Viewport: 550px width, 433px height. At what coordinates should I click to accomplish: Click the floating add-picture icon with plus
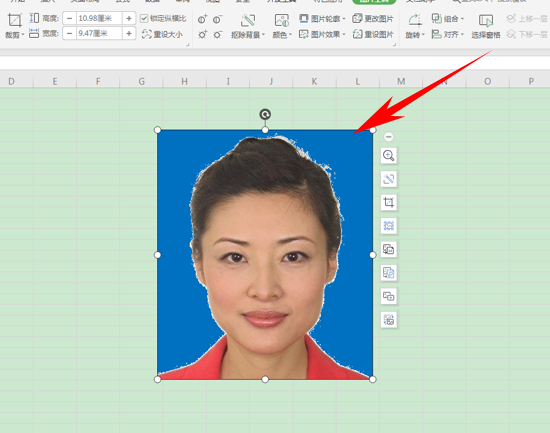389,297
